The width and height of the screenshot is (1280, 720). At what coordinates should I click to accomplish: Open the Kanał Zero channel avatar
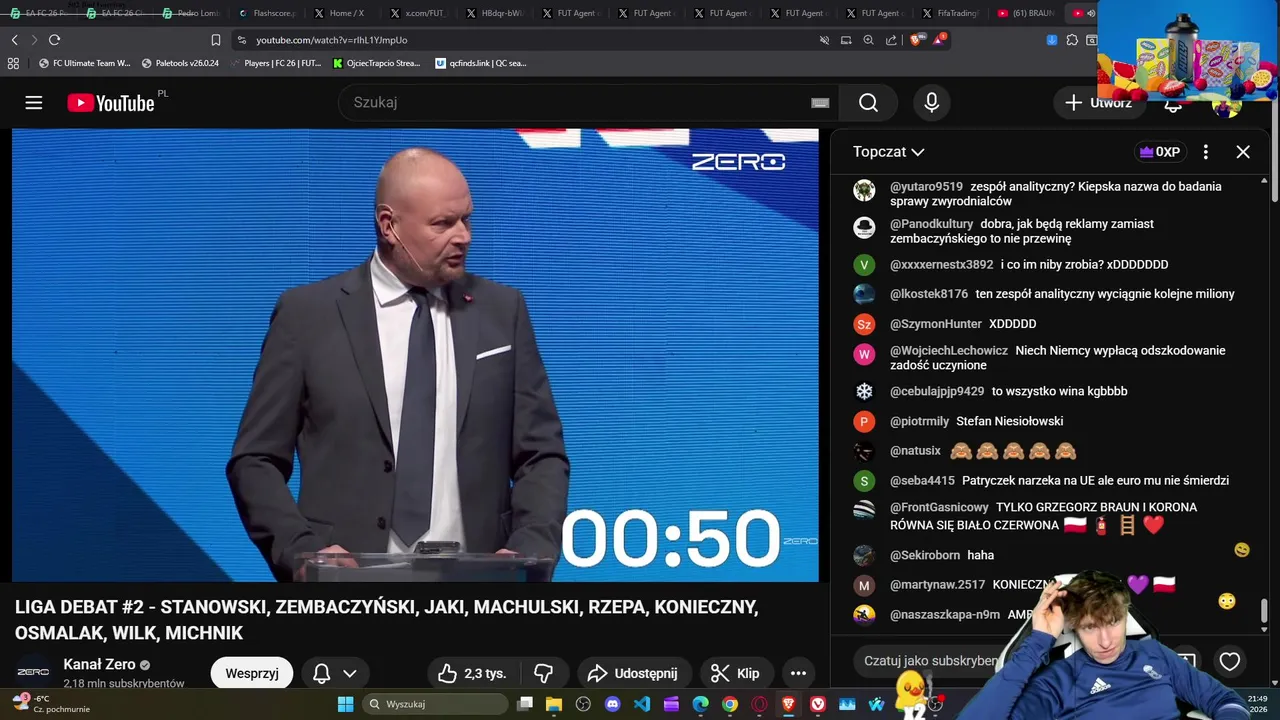point(33,672)
